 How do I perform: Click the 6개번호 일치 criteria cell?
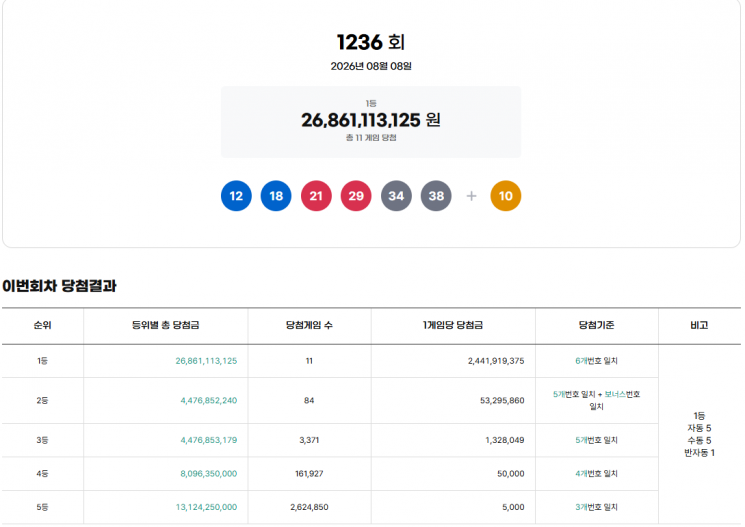pos(596,361)
